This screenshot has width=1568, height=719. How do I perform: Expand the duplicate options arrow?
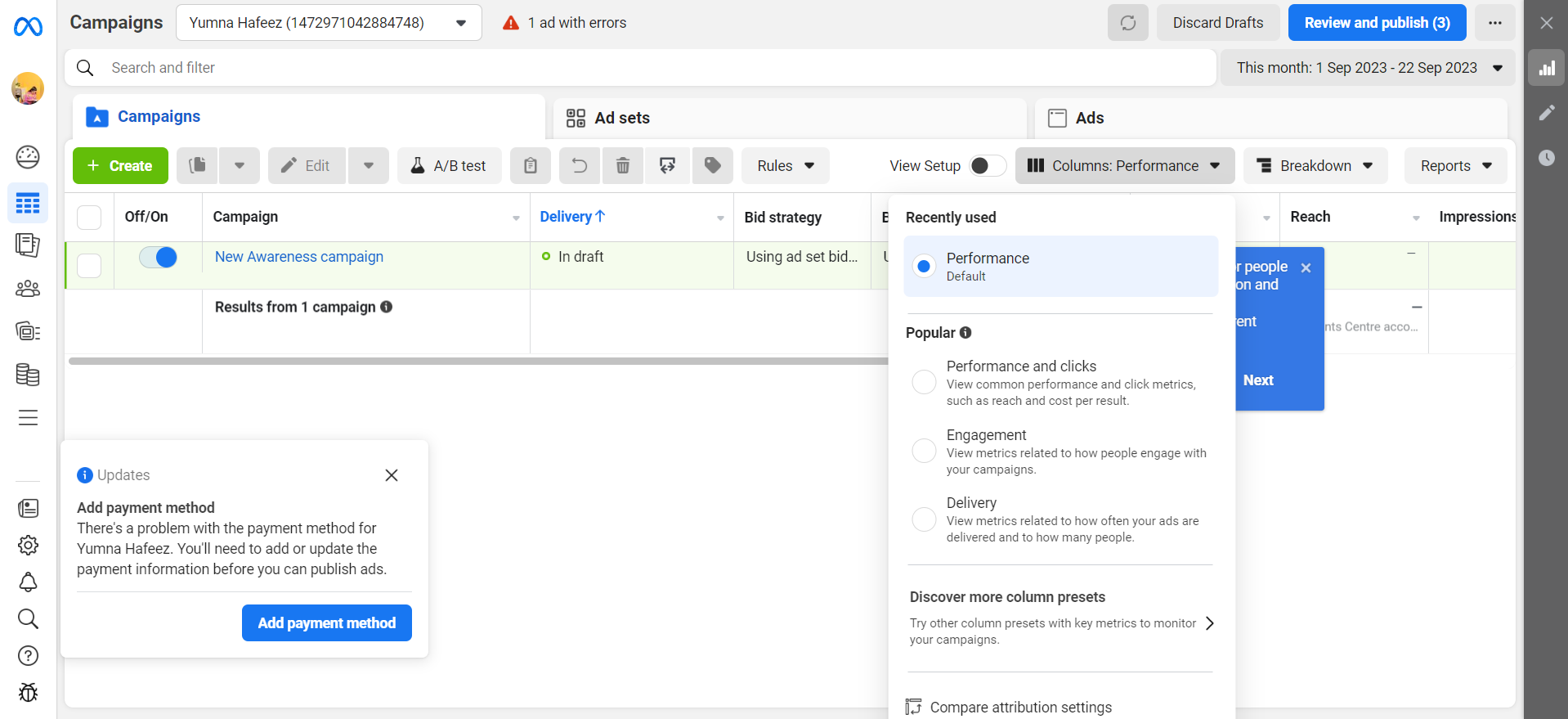coord(240,166)
